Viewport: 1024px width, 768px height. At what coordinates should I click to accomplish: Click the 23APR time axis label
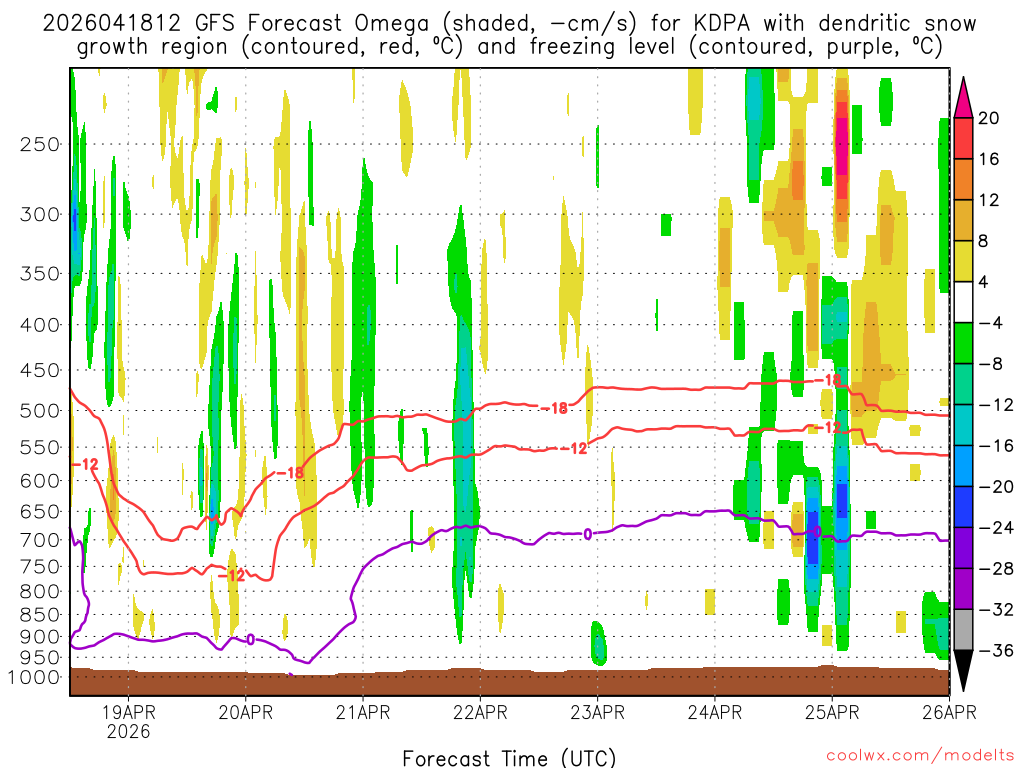(x=598, y=712)
